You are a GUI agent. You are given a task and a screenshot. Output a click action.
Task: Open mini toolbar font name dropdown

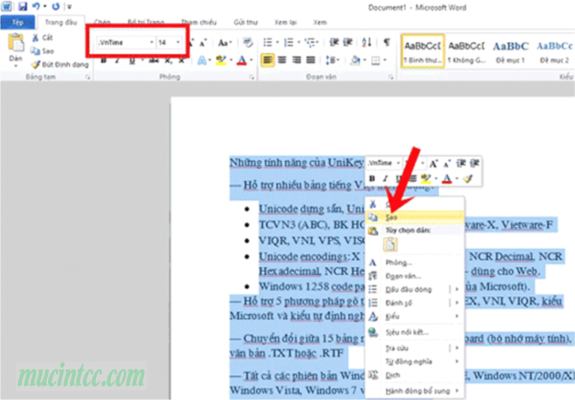pos(398,163)
